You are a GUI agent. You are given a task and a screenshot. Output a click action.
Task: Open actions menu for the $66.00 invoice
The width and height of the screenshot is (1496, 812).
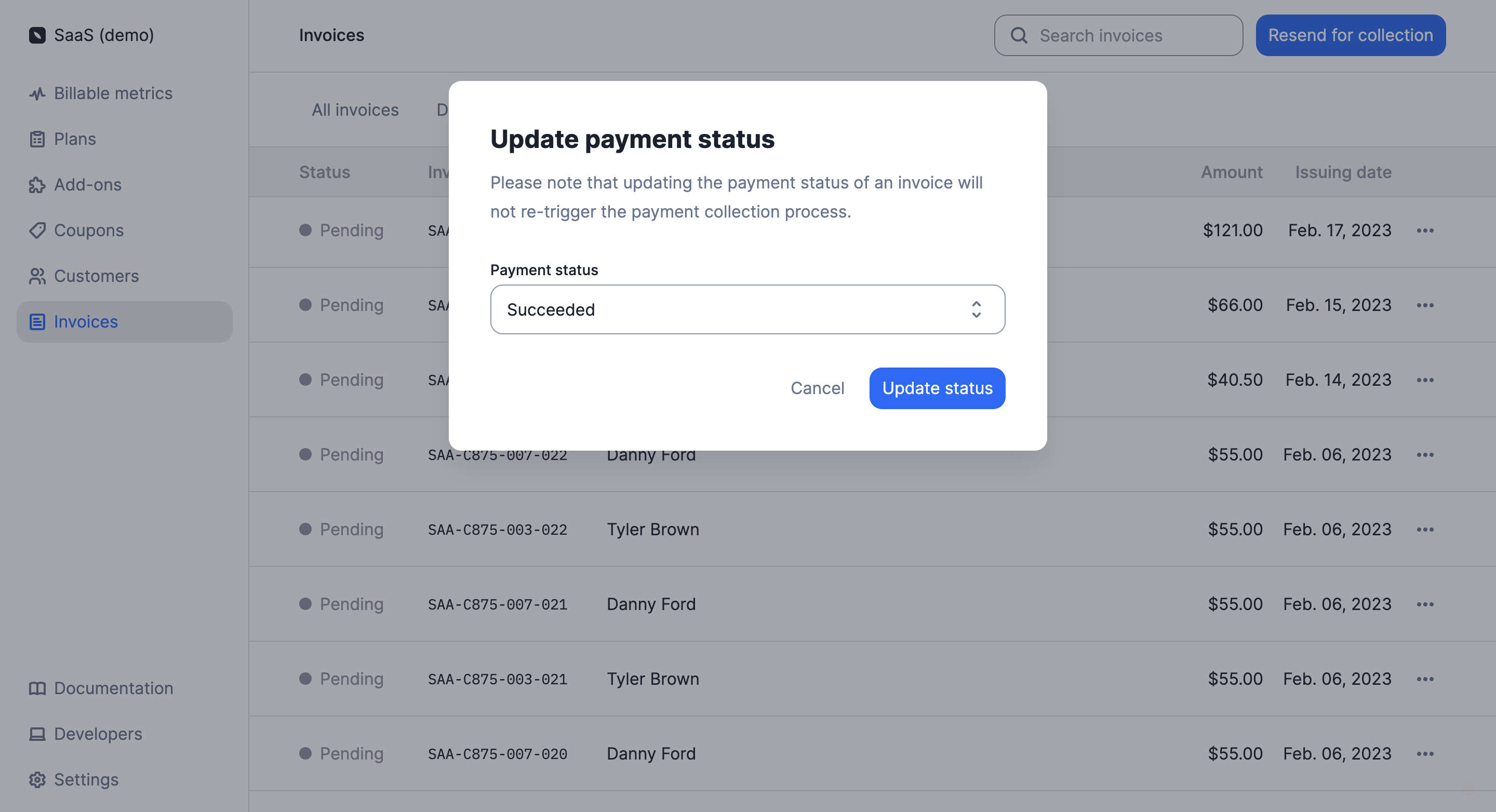[1424, 305]
